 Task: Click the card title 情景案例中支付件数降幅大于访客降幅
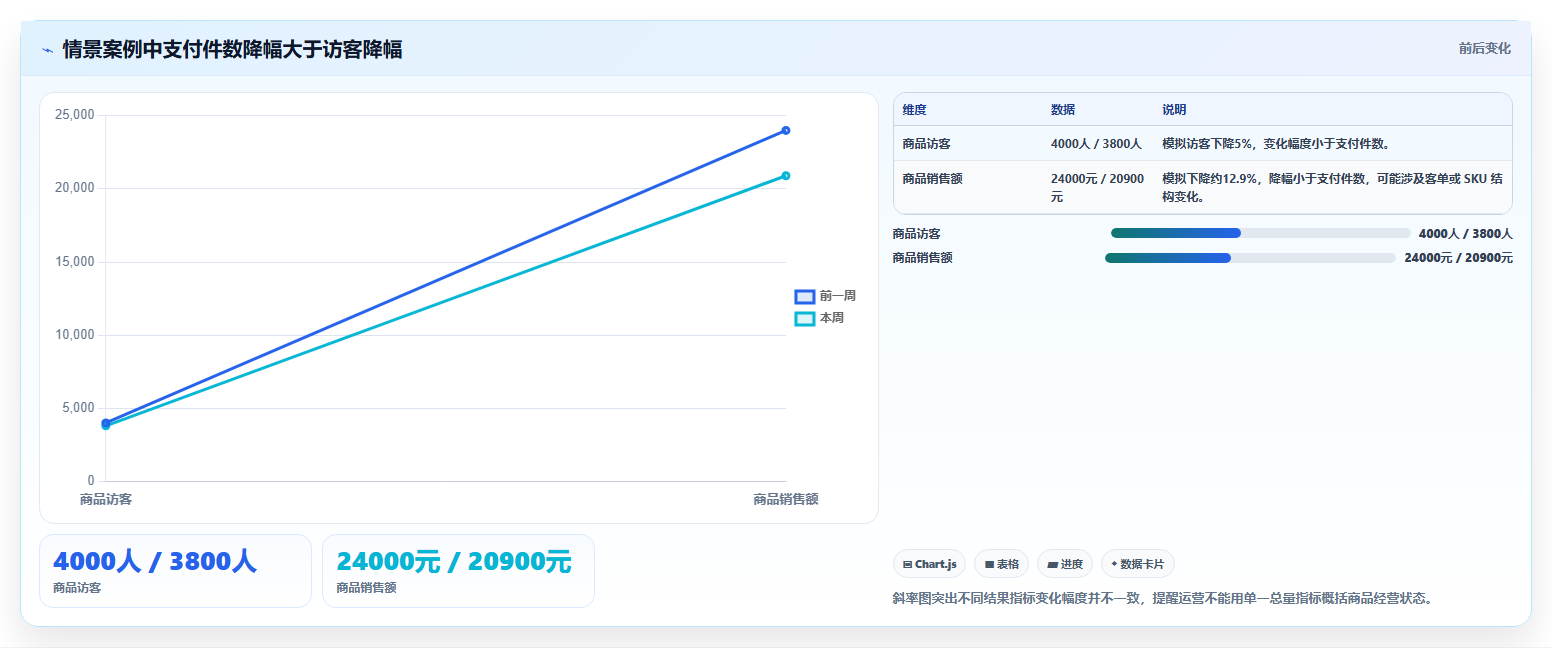232,49
